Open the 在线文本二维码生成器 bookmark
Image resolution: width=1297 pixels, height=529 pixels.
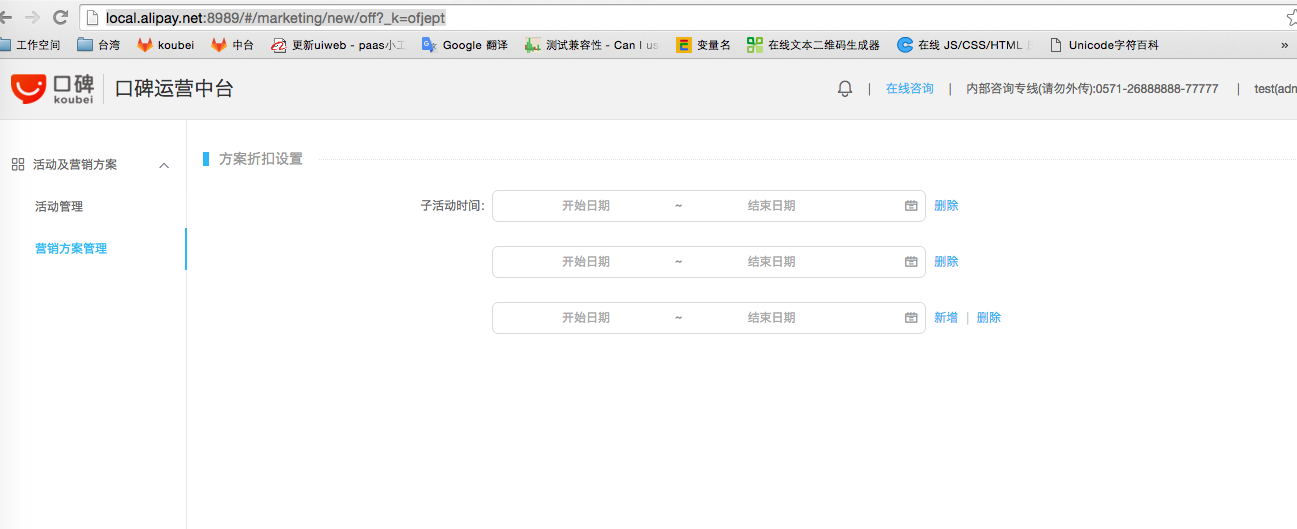813,45
